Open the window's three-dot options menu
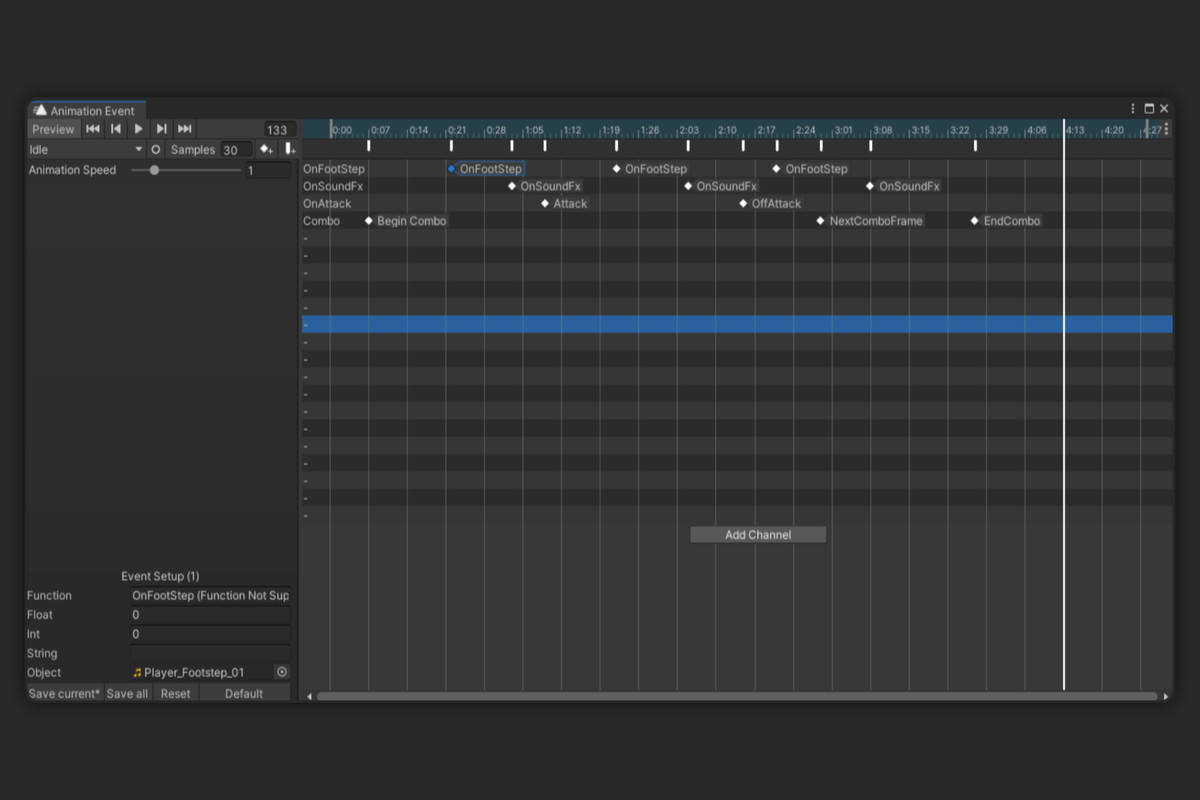 pos(1132,109)
